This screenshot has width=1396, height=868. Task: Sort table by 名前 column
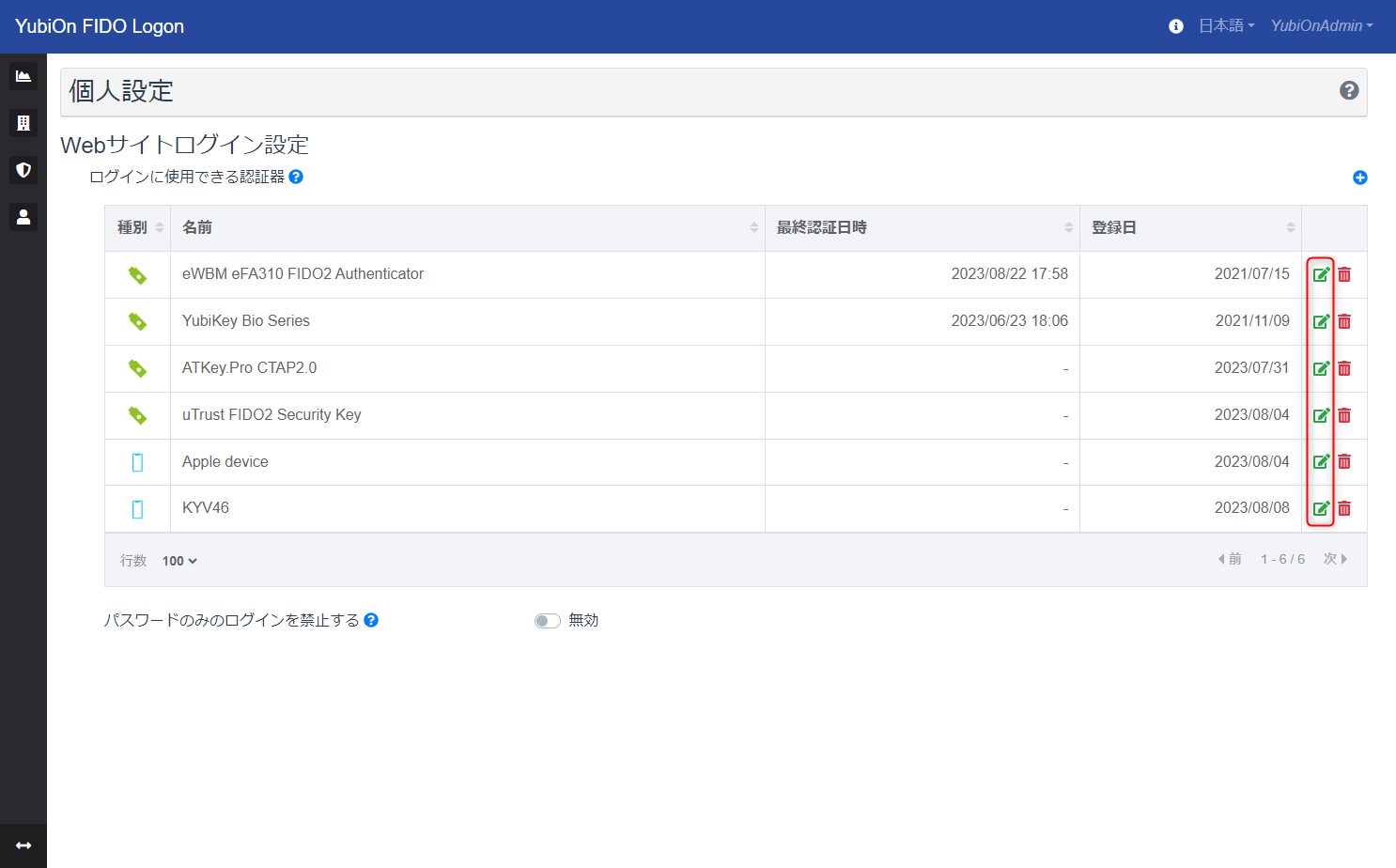[x=468, y=227]
